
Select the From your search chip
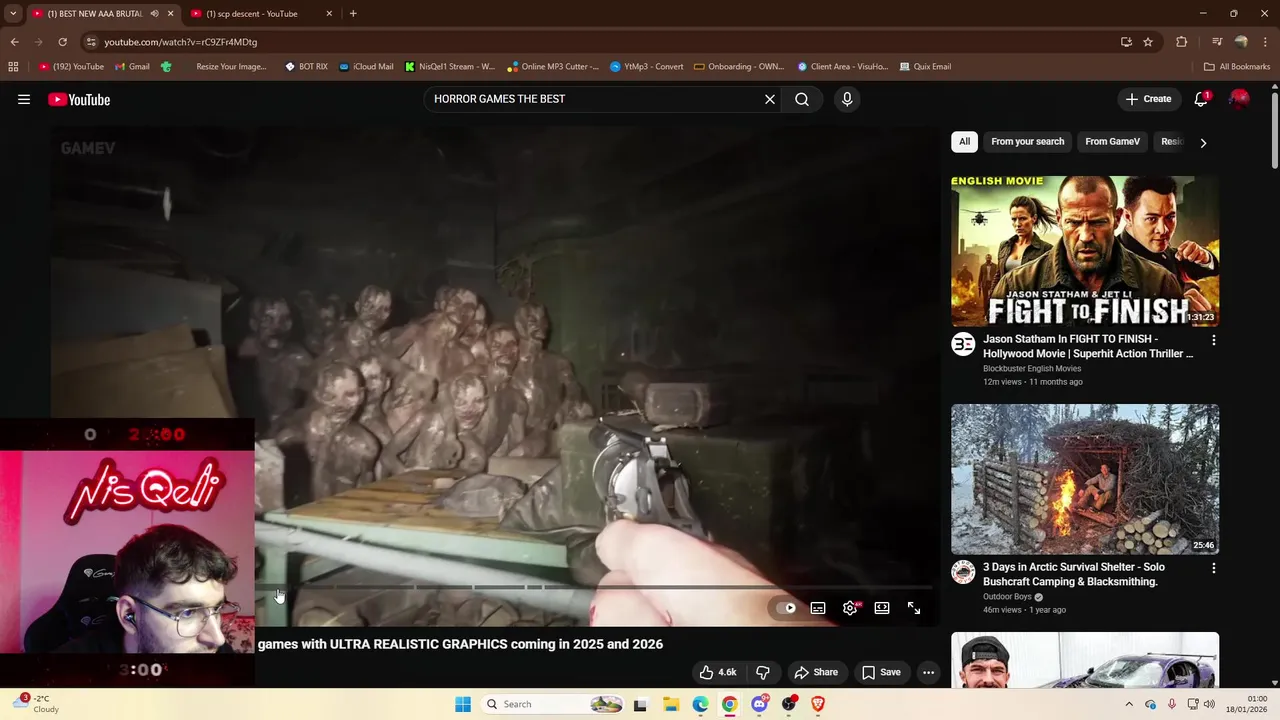click(x=1027, y=142)
